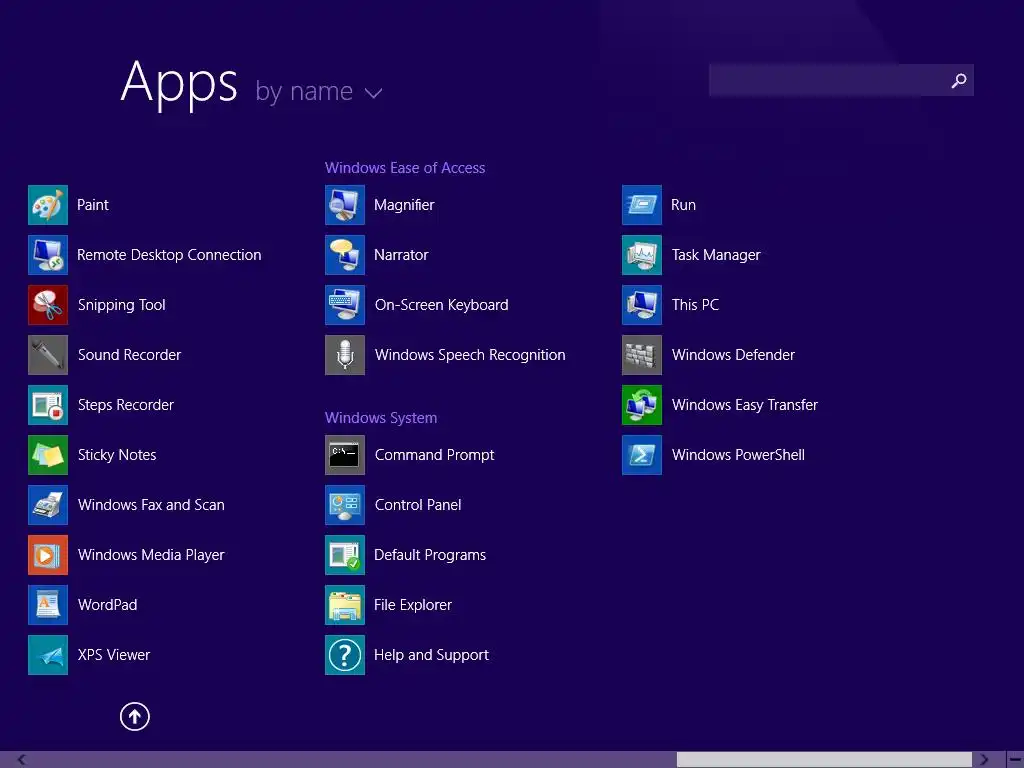Click the search magnifying glass button
The width and height of the screenshot is (1024, 768).
959,80
